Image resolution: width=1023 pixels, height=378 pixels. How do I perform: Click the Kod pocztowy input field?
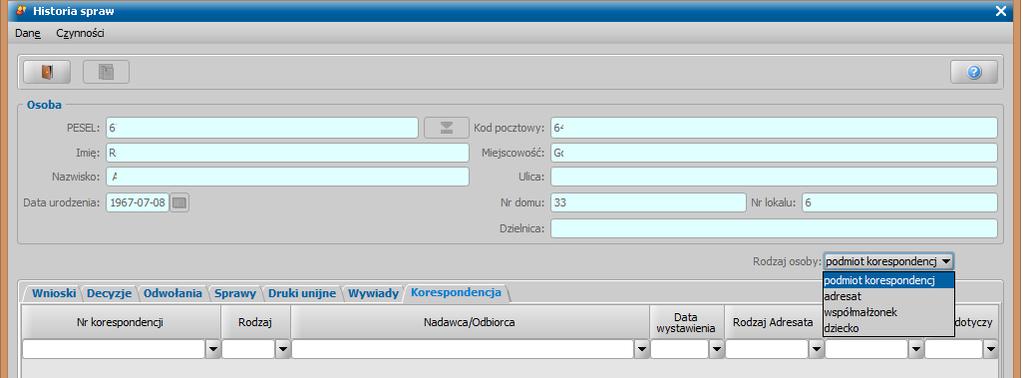[774, 128]
